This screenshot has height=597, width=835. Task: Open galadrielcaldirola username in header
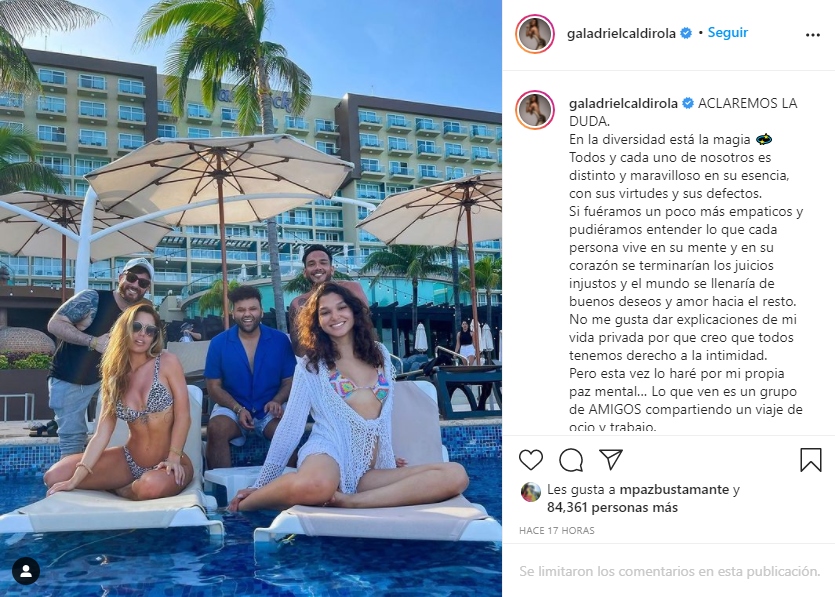point(621,34)
